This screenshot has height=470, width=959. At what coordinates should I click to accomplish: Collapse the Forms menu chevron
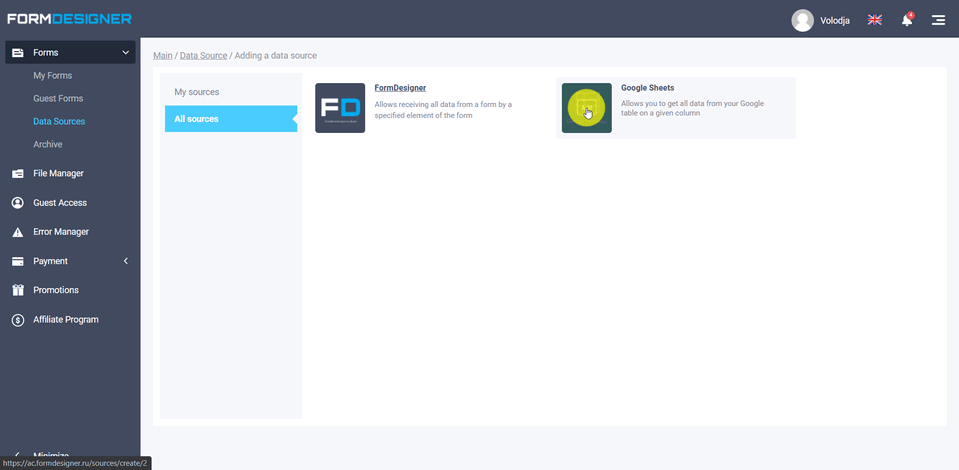[x=125, y=53]
